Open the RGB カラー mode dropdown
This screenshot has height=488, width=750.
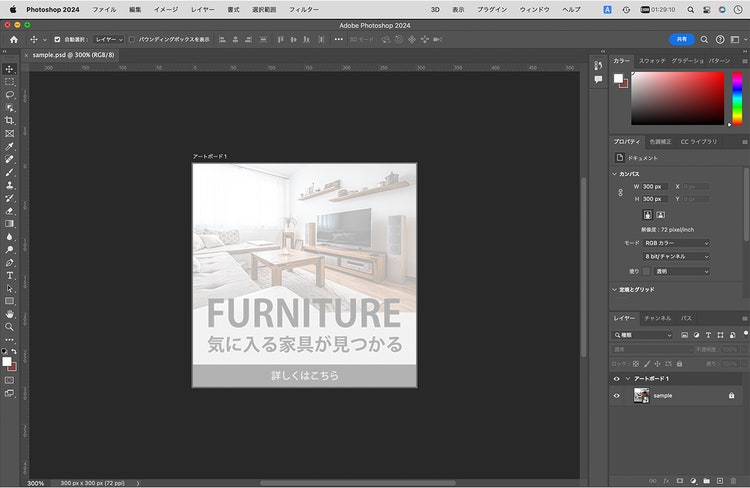676,244
